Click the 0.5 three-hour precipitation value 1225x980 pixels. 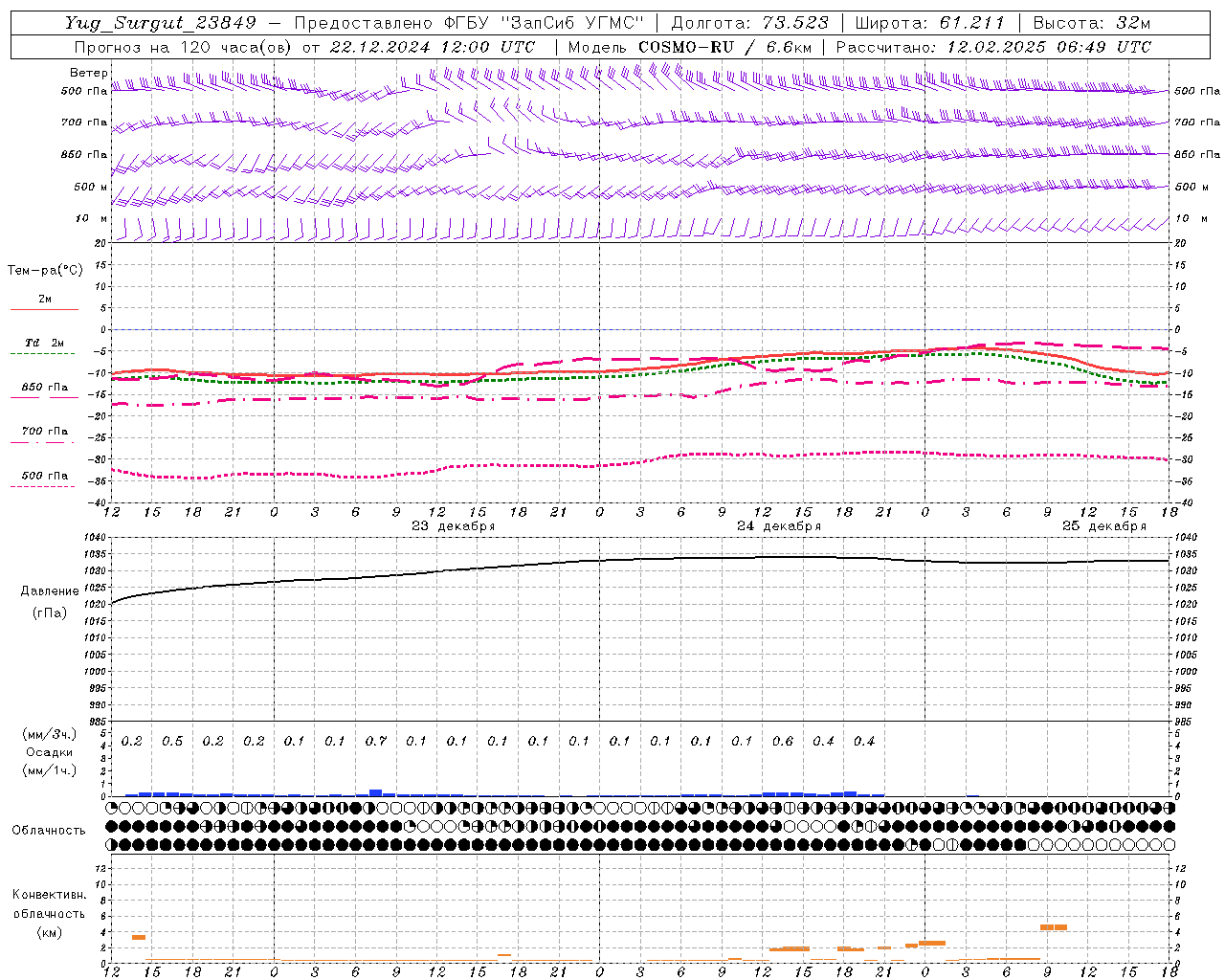172,741
